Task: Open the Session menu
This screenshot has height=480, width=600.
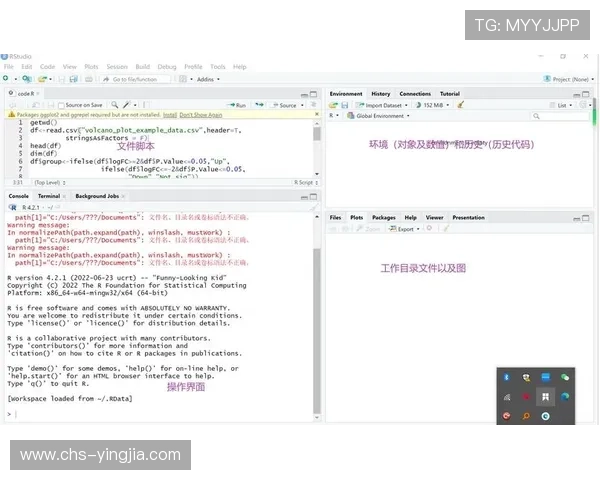Action: coord(117,67)
